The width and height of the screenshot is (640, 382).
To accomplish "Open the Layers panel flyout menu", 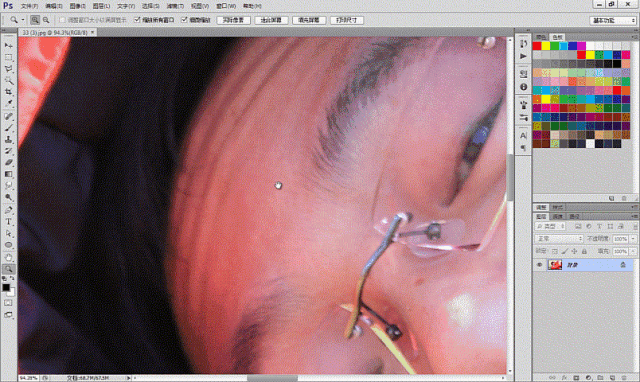I will pyautogui.click(x=634, y=216).
